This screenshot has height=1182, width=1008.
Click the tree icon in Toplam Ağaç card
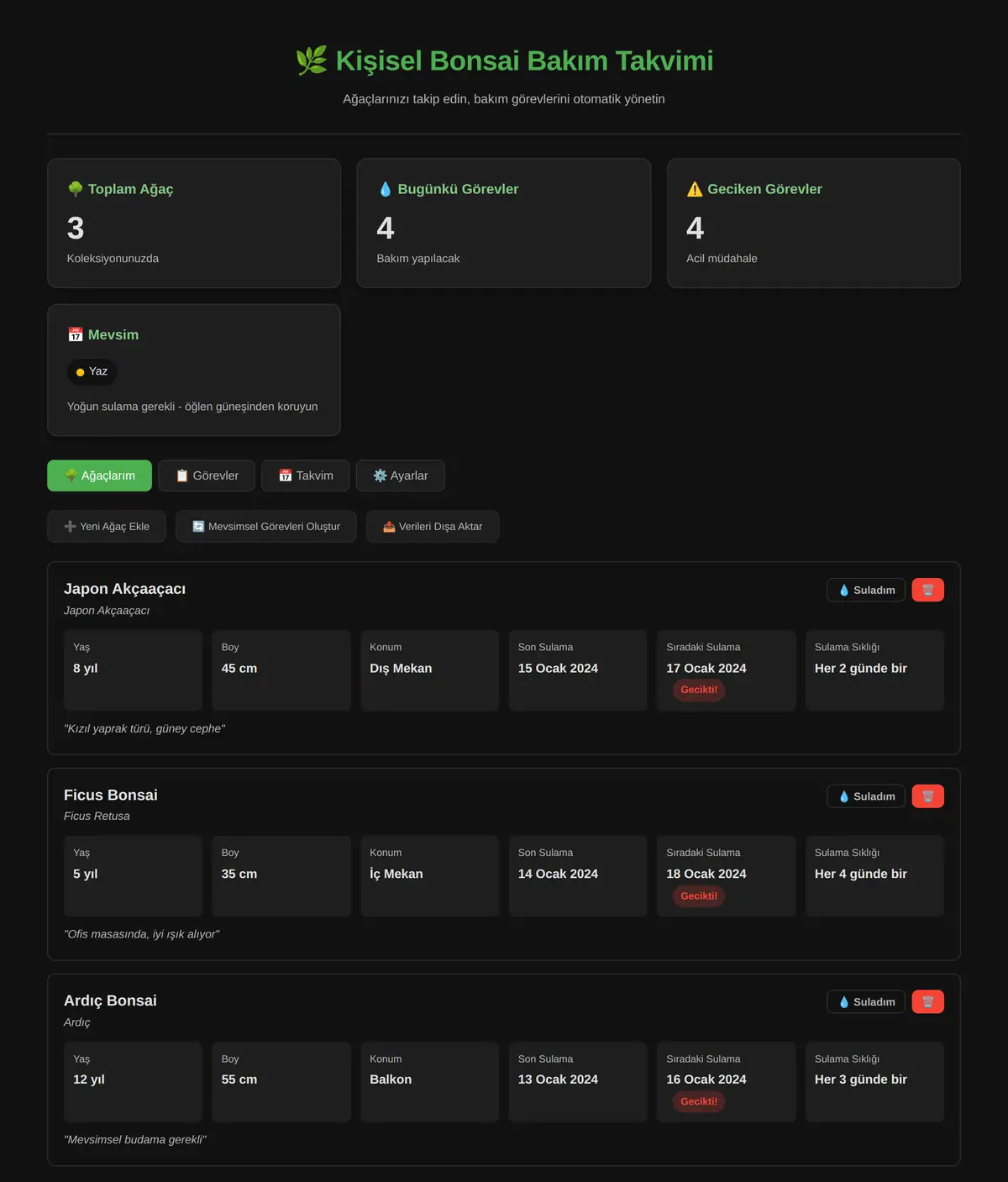tap(76, 189)
